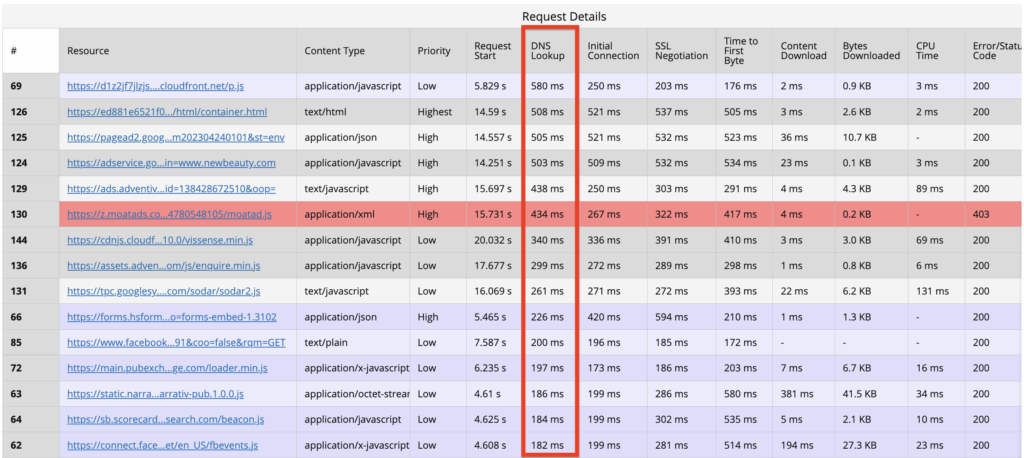This screenshot has height=458, width=1024.
Task: Click the Request Details table title
Action: 564,16
